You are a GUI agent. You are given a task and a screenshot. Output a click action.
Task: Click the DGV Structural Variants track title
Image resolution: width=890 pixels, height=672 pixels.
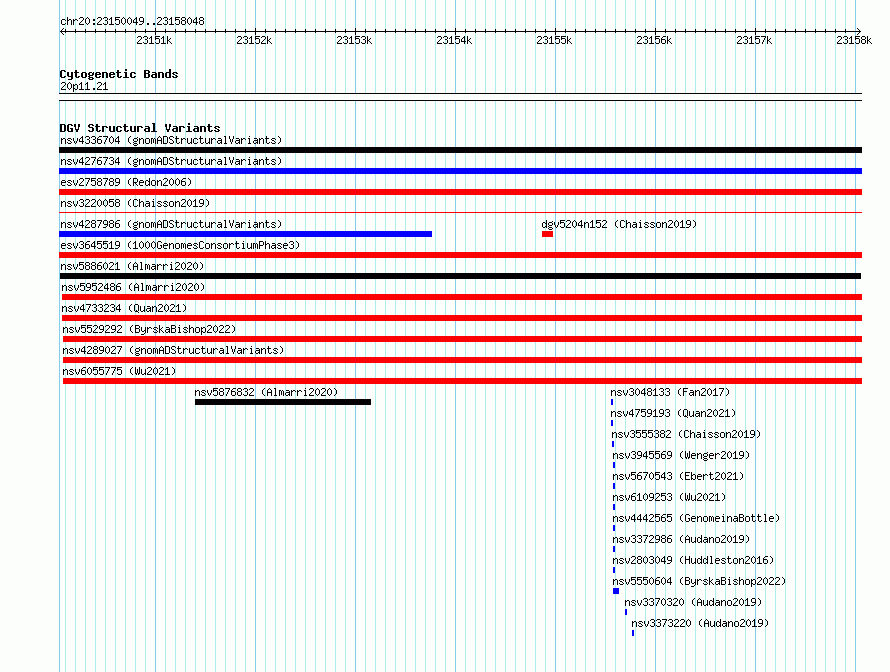(140, 128)
